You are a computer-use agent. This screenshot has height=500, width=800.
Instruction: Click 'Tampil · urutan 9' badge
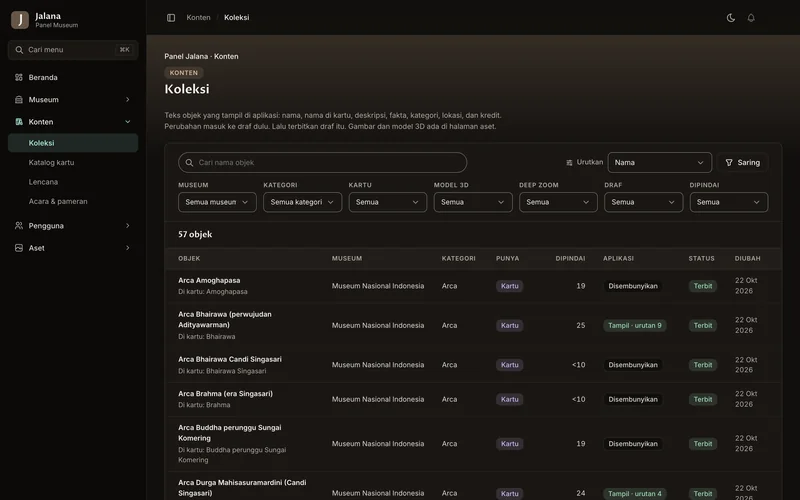coord(634,326)
